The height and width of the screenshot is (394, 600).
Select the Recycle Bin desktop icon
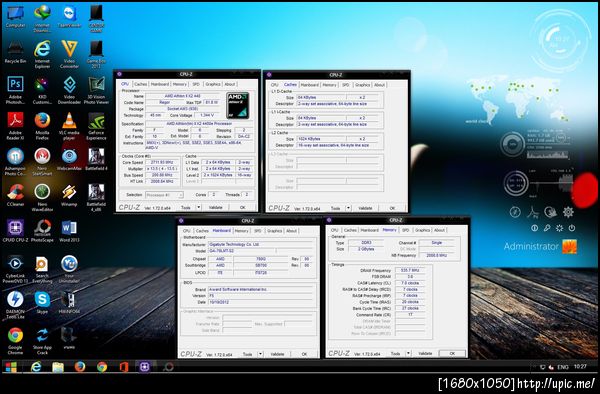(15, 52)
